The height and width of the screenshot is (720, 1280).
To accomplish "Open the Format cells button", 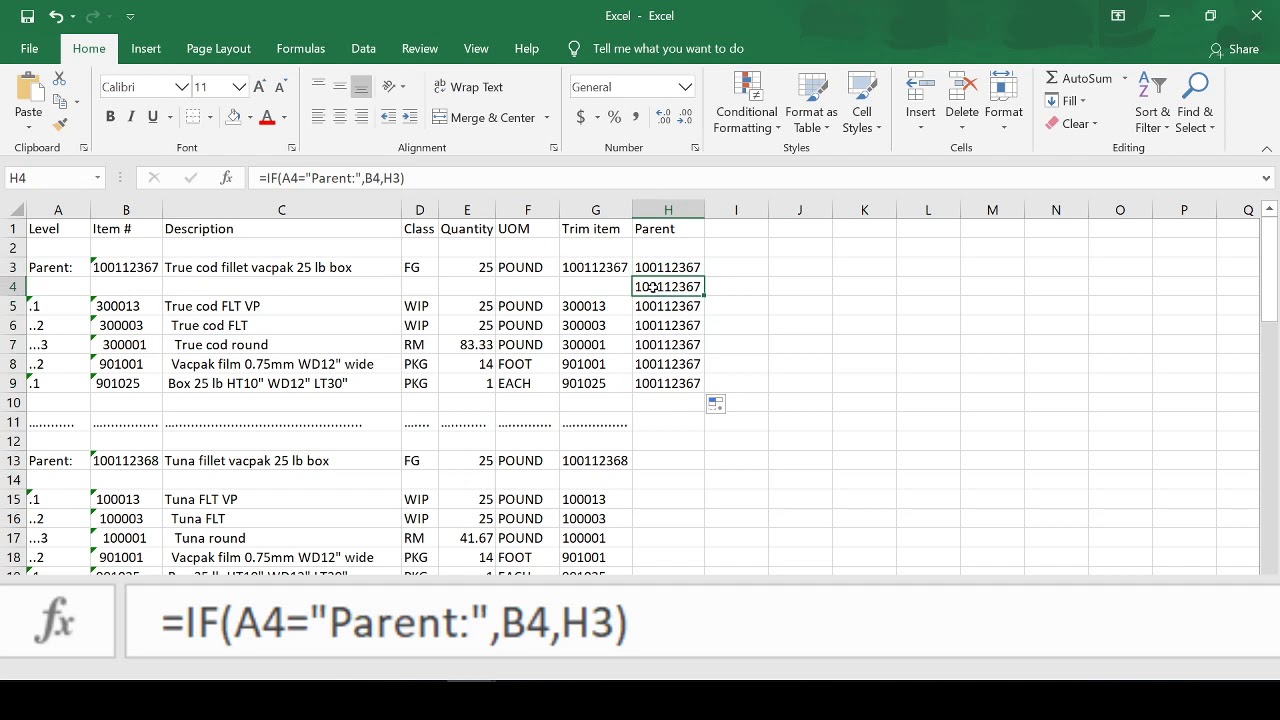I will point(1003,102).
